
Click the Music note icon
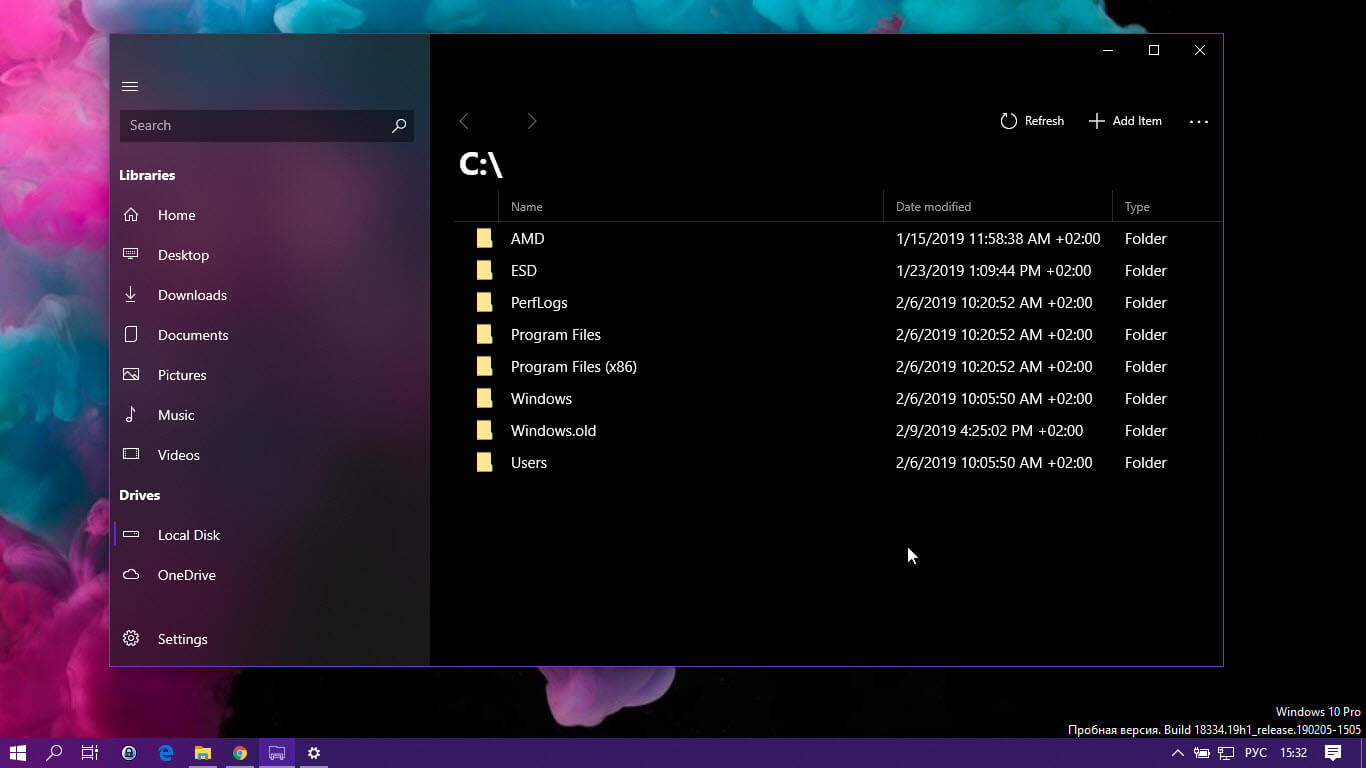click(131, 414)
